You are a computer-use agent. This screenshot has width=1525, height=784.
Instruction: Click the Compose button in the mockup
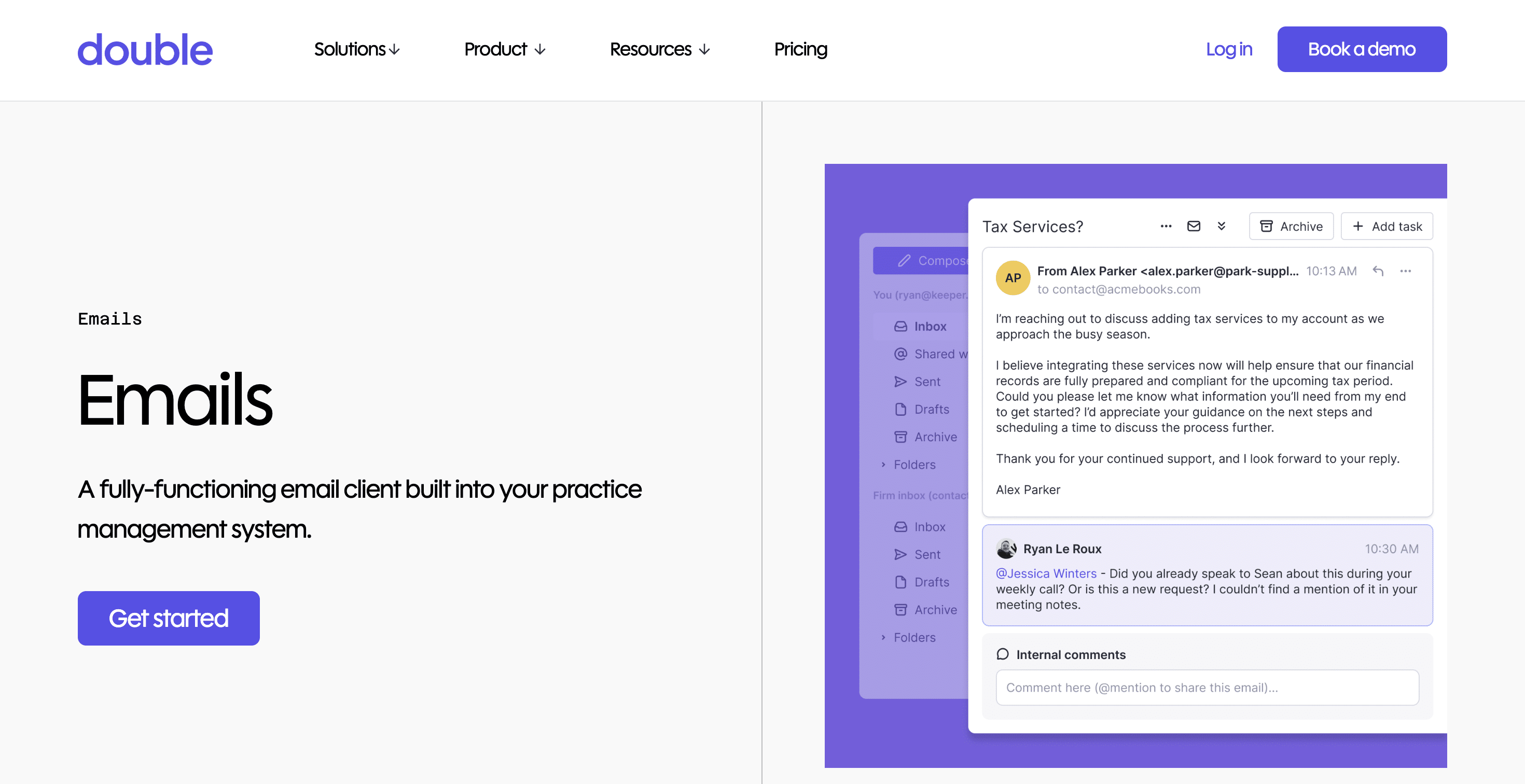tap(921, 260)
